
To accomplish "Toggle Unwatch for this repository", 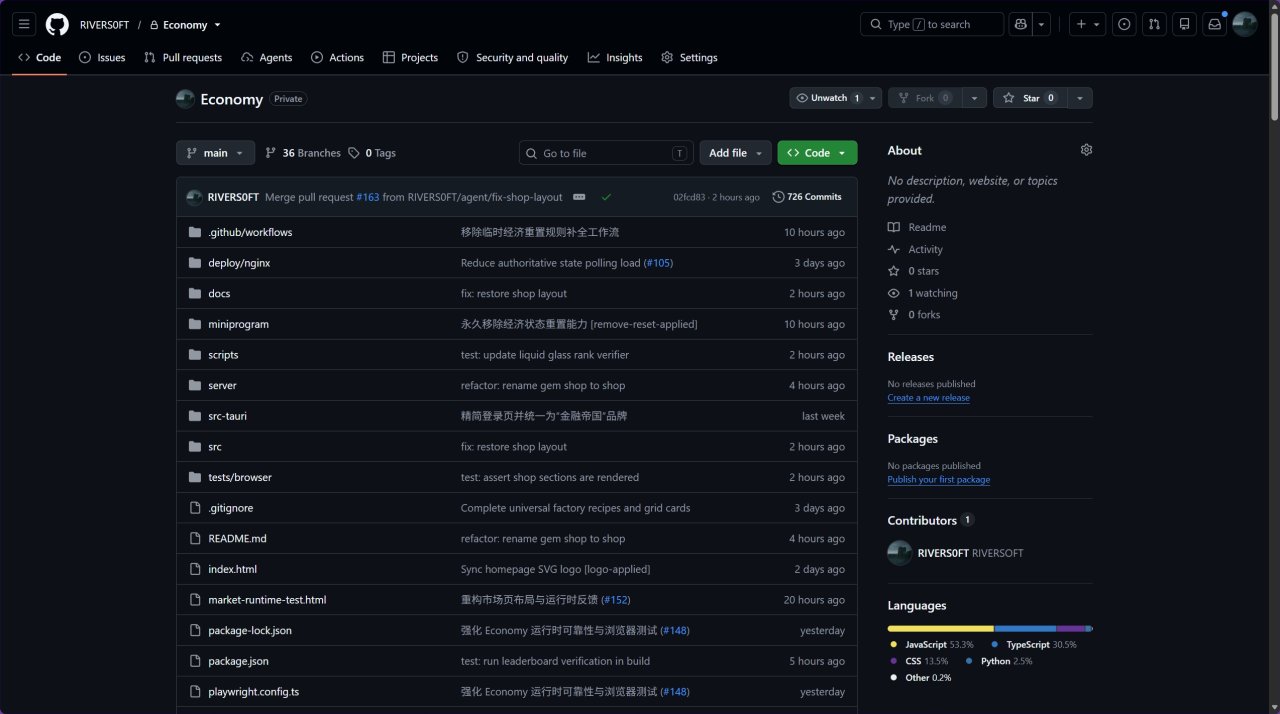I will [826, 98].
